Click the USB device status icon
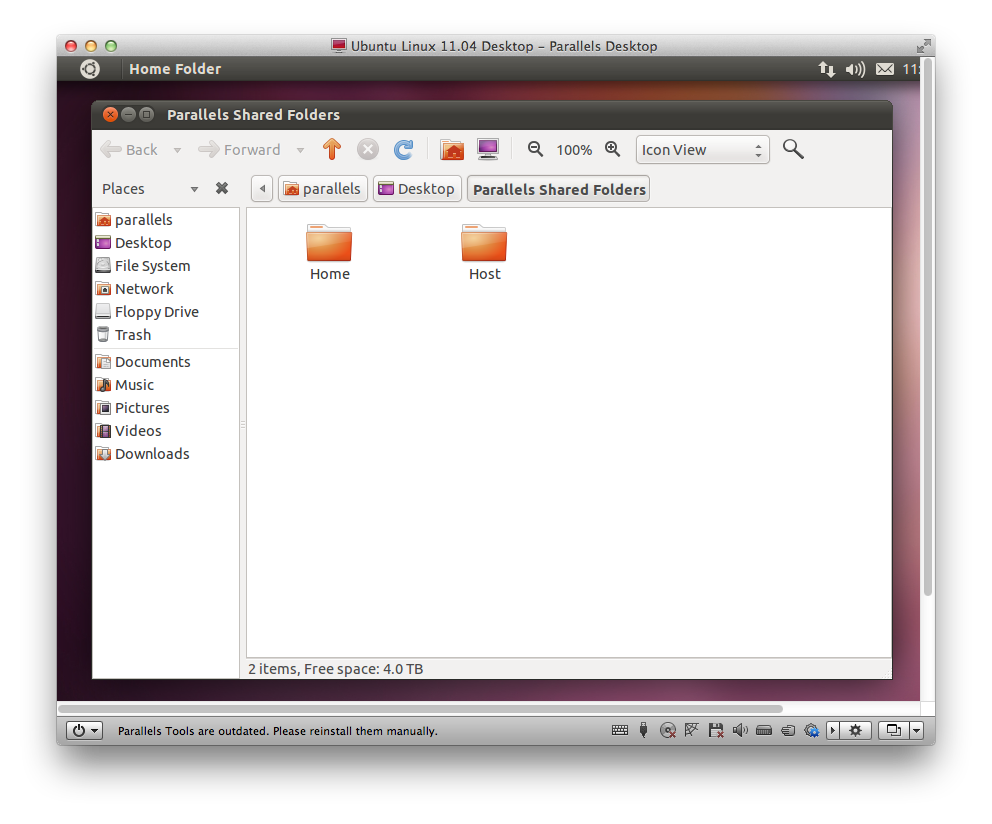Screen dimensions: 992x824 [643, 730]
